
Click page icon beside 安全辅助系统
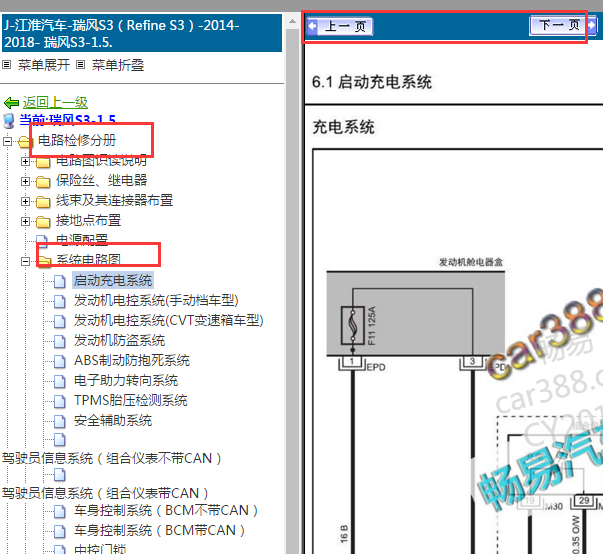[60, 421]
